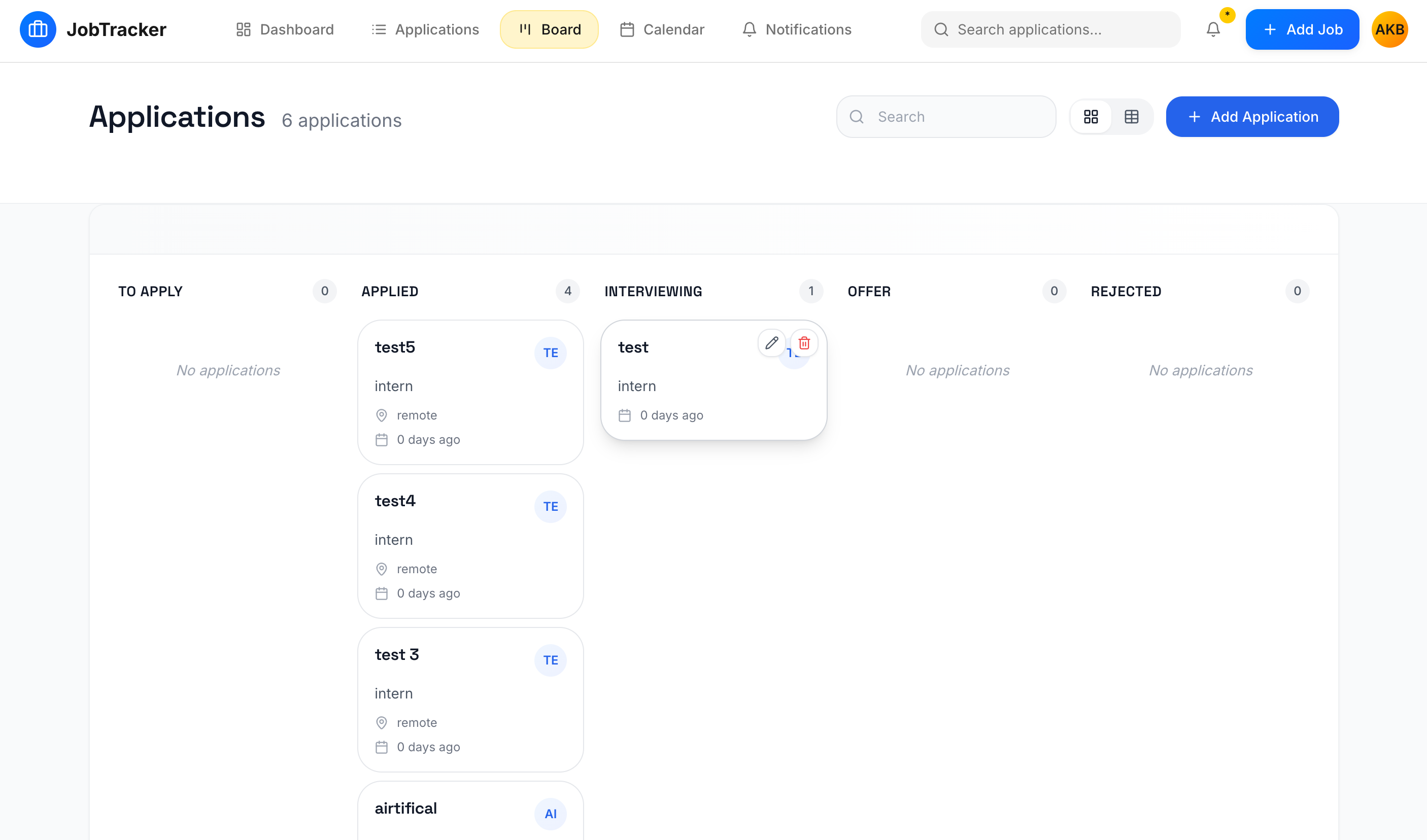Click the Offer column header
Image resolution: width=1427 pixels, height=840 pixels.
point(869,292)
